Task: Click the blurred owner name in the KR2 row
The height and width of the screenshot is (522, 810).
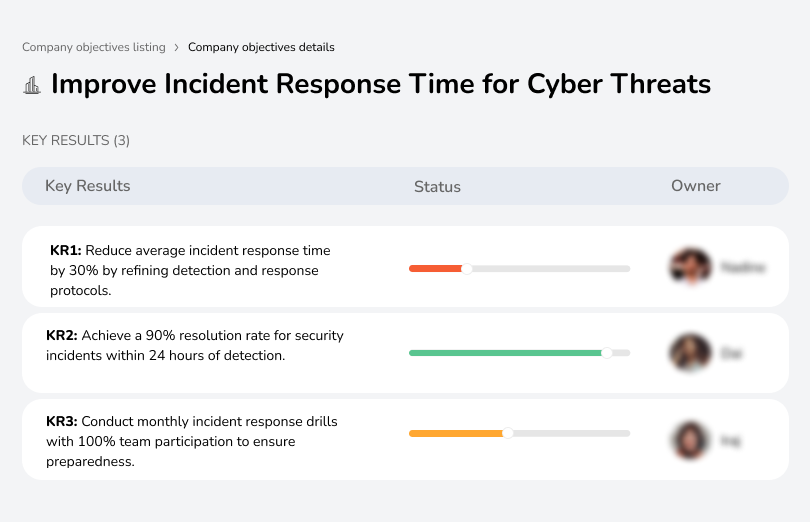Action: click(x=731, y=354)
